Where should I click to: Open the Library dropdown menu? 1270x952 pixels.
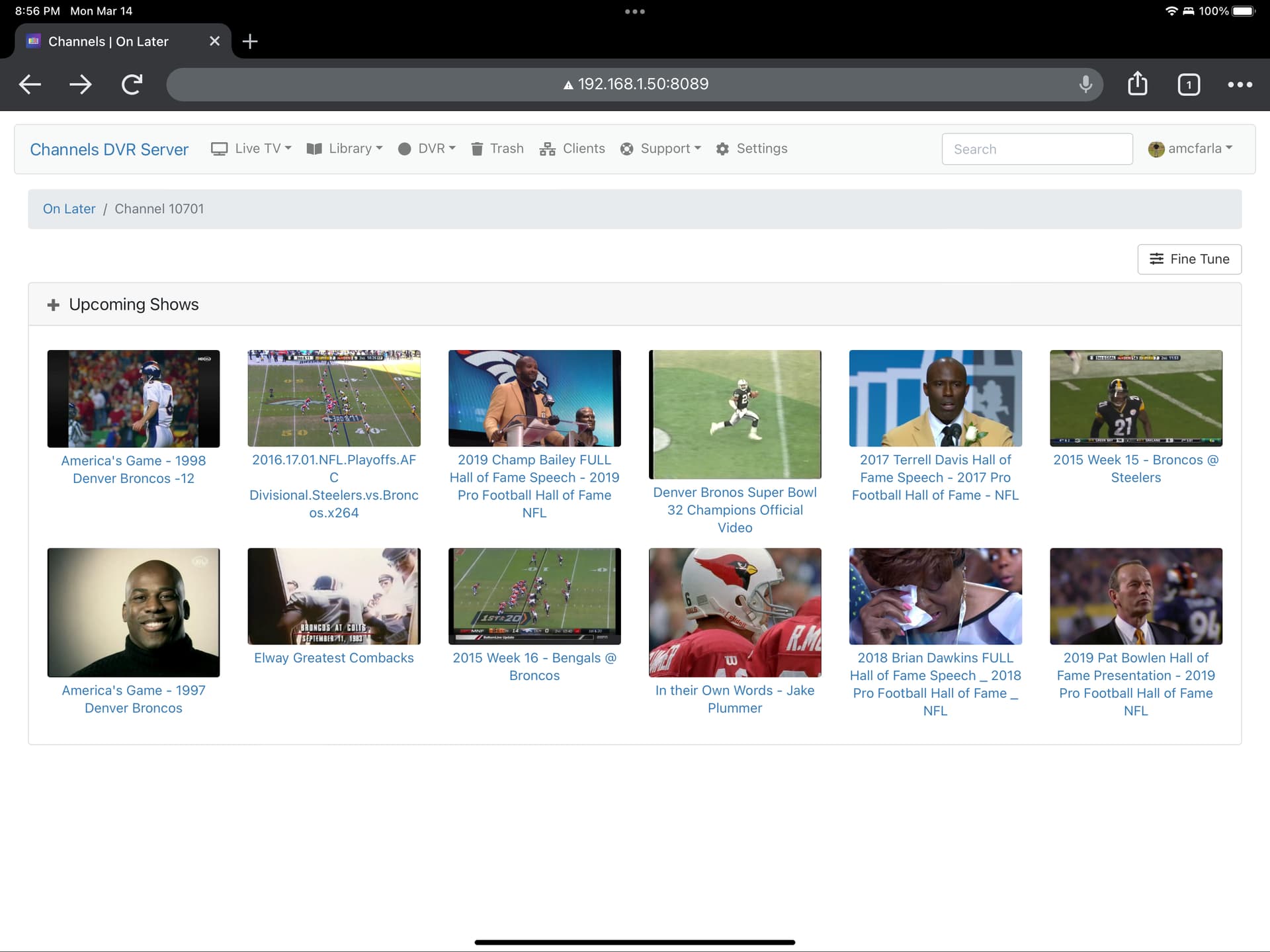tap(345, 149)
